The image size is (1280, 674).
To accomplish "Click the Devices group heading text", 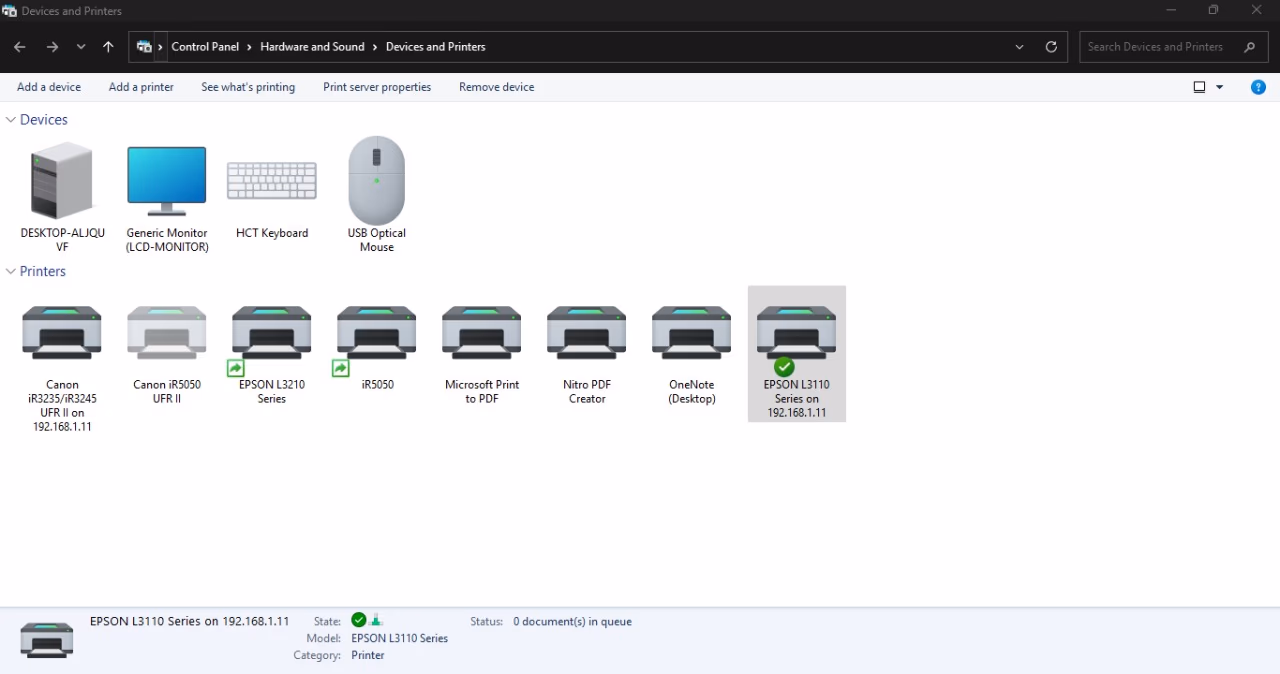I will coord(44,119).
